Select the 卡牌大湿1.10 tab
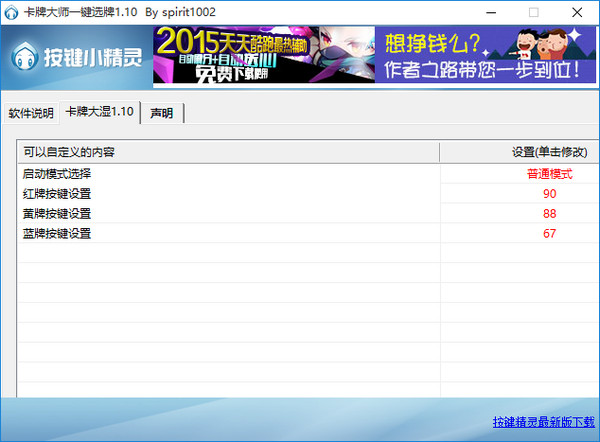The image size is (600, 442). (x=99, y=112)
